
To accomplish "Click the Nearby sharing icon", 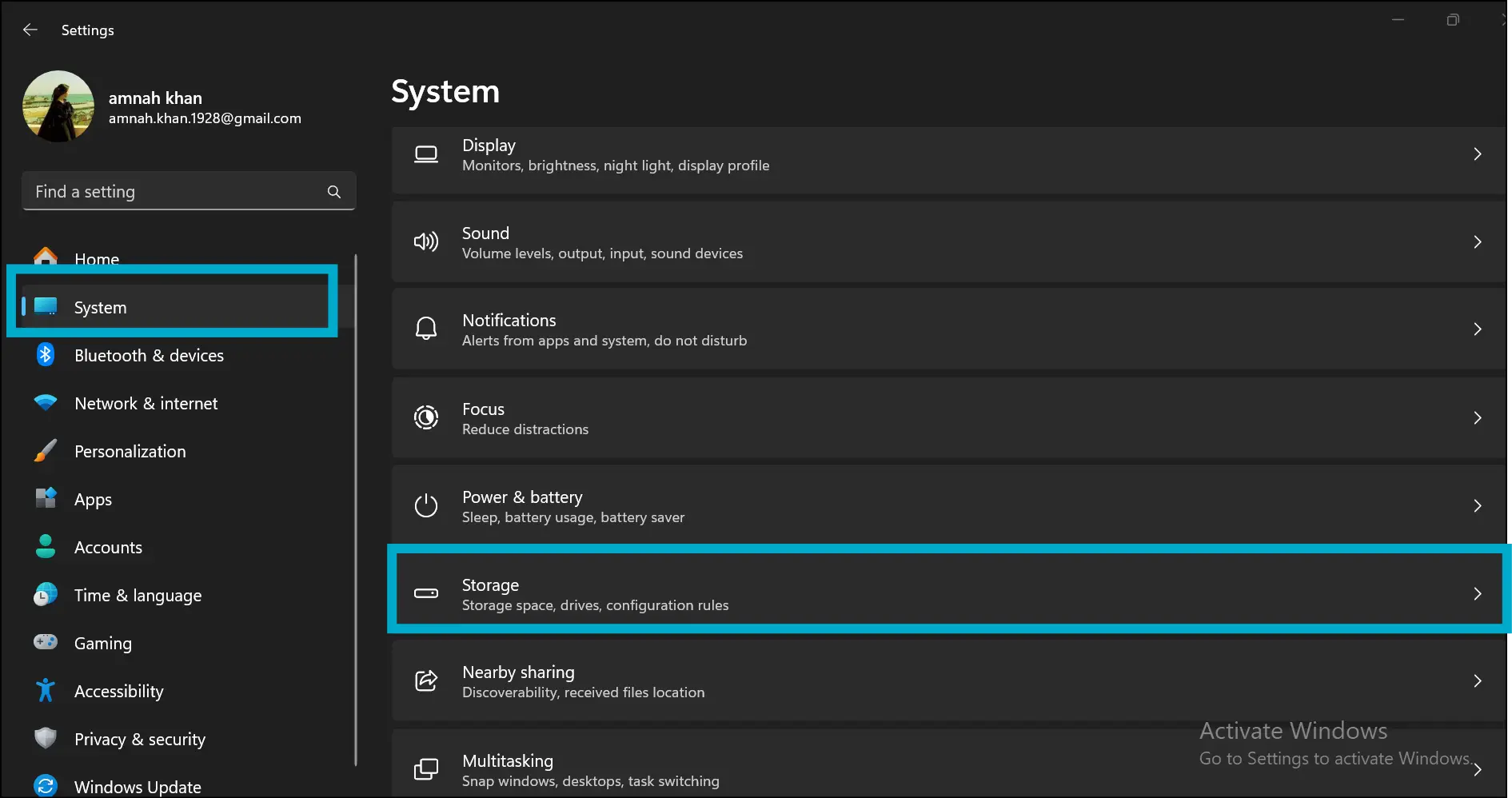I will point(426,680).
